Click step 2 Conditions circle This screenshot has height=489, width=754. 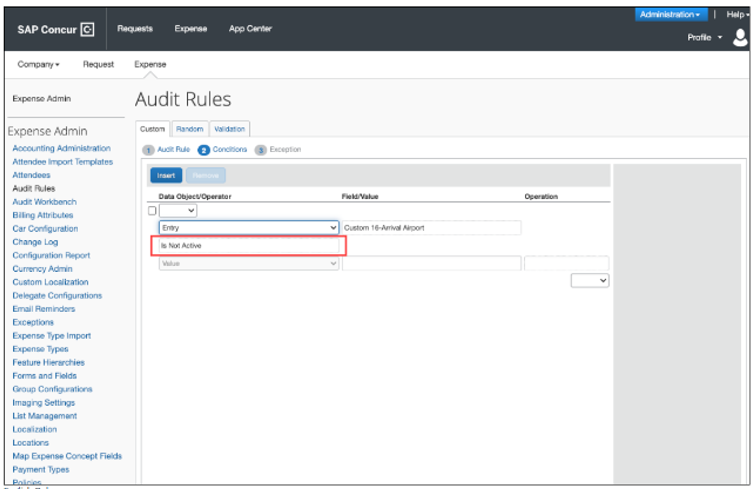click(204, 149)
